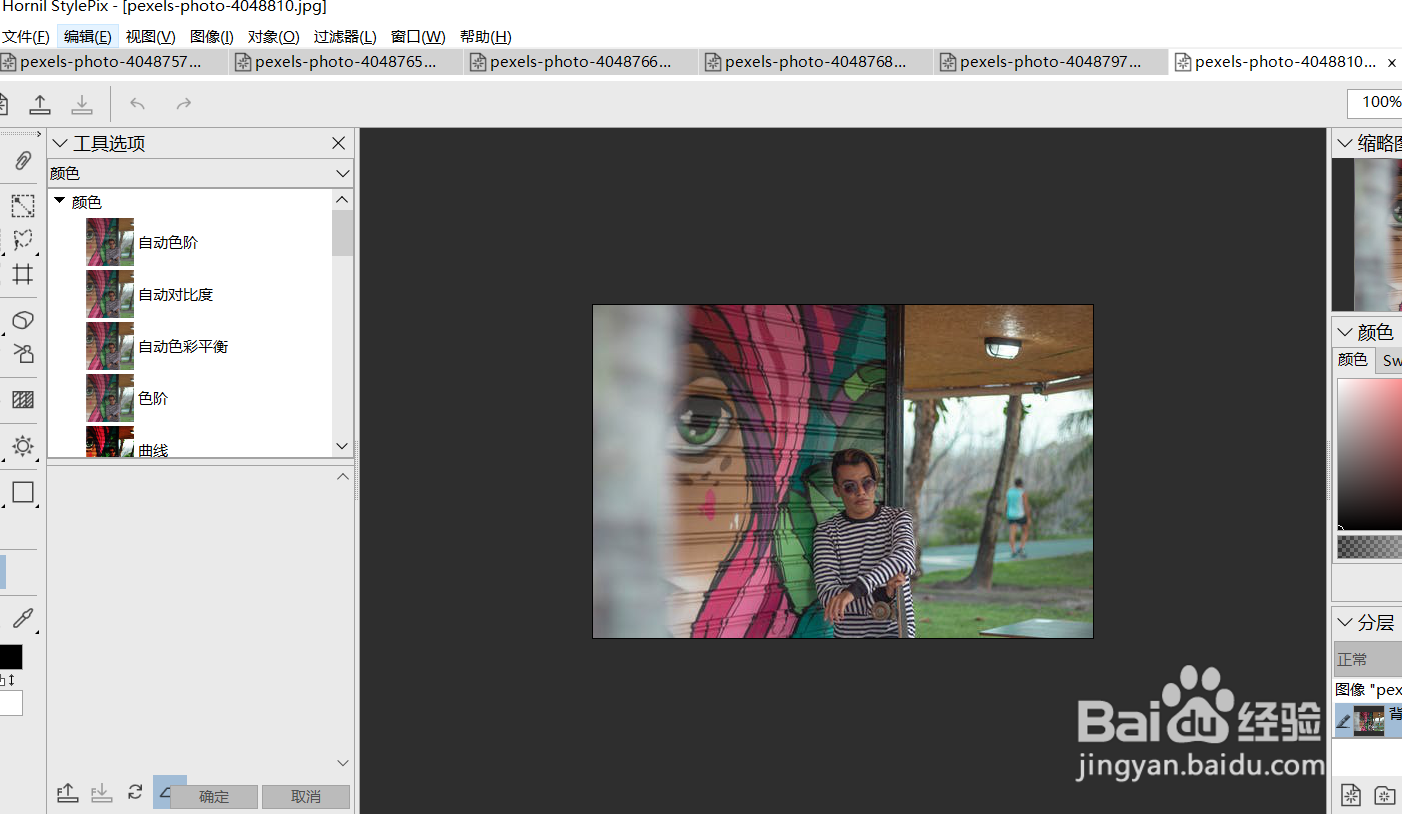Viewport: 1402px width, 814px height.
Task: Click the new layer group folder icon
Action: tap(1384, 795)
